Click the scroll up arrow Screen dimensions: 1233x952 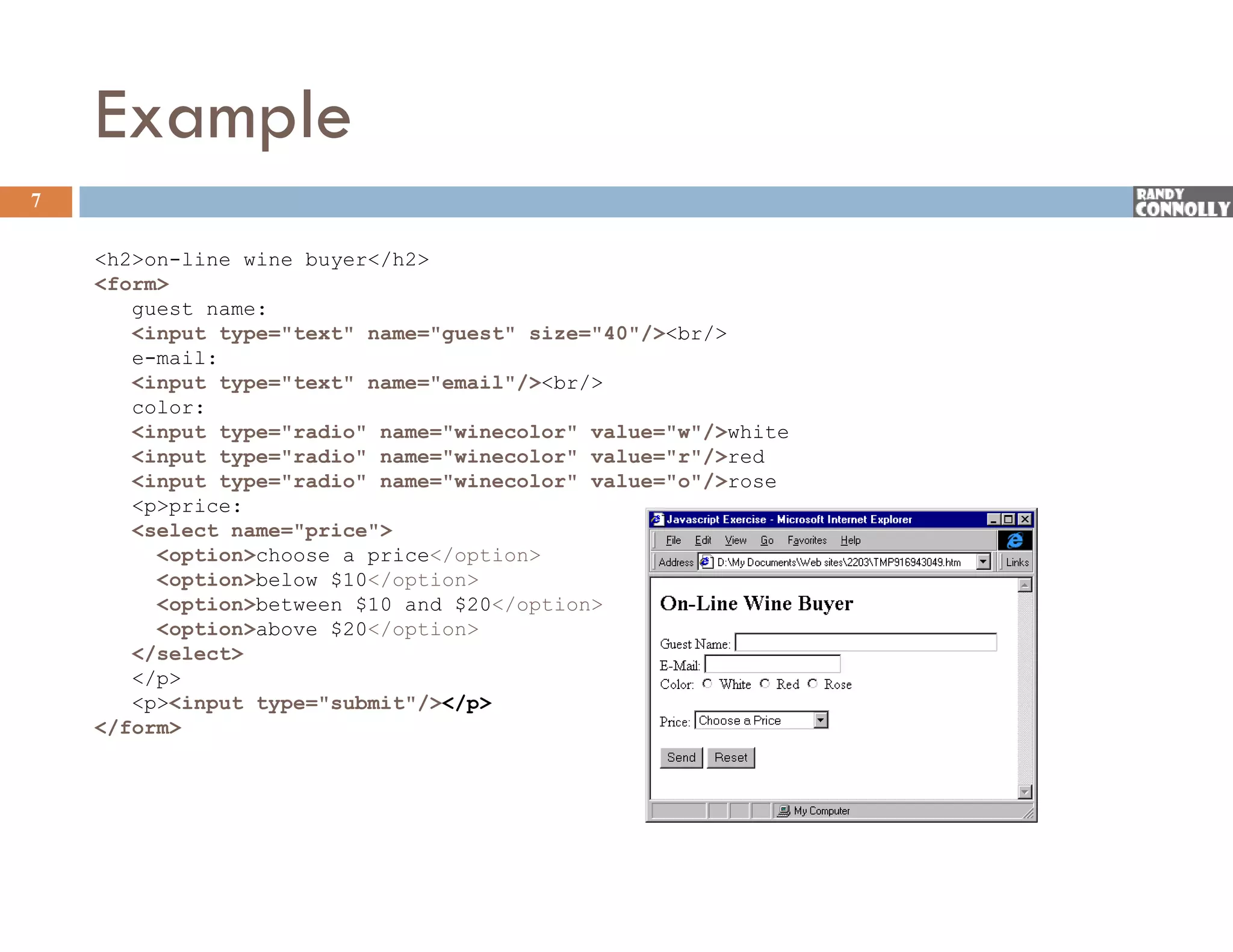click(x=1025, y=585)
